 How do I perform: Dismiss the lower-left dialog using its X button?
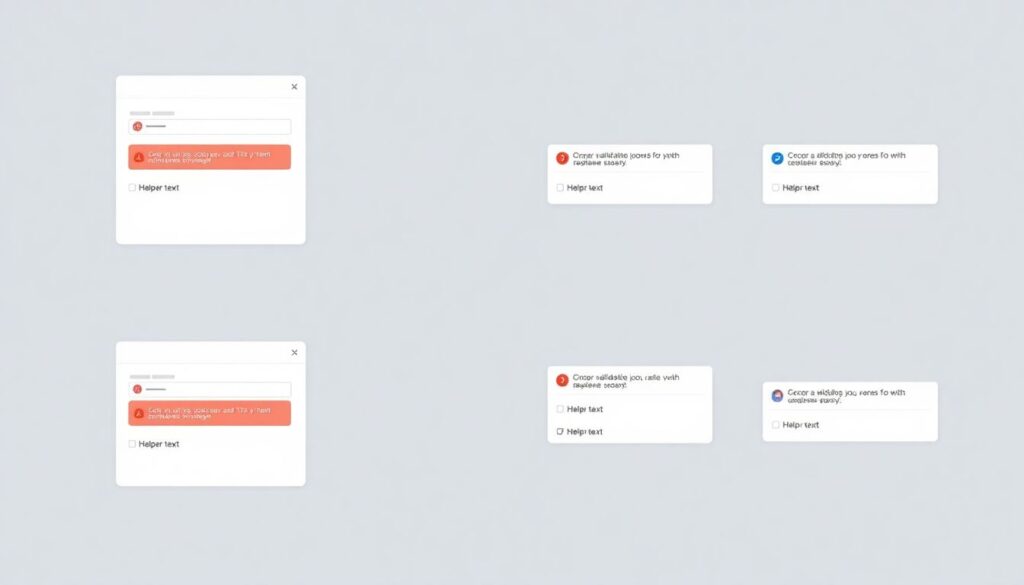[294, 353]
